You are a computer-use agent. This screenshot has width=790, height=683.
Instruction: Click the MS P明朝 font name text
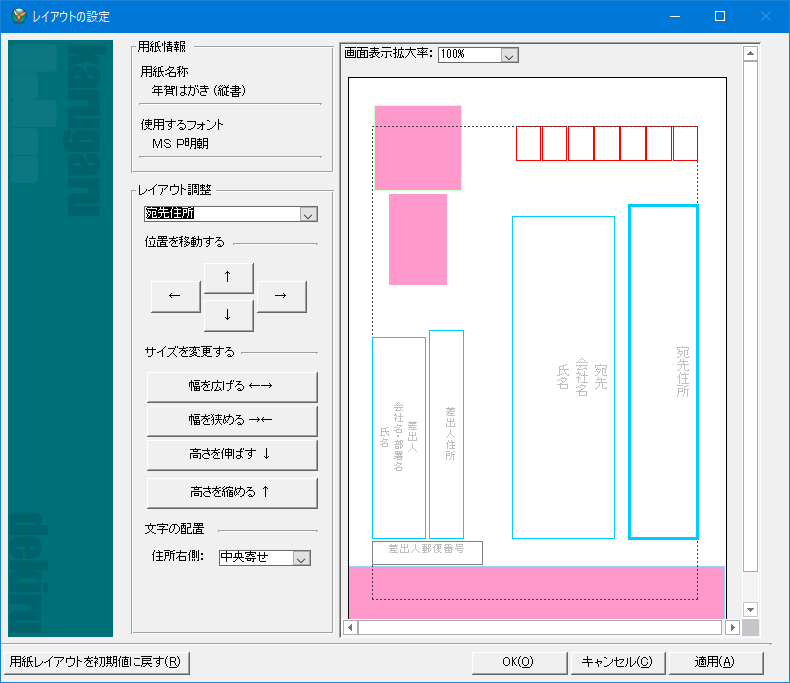point(180,144)
